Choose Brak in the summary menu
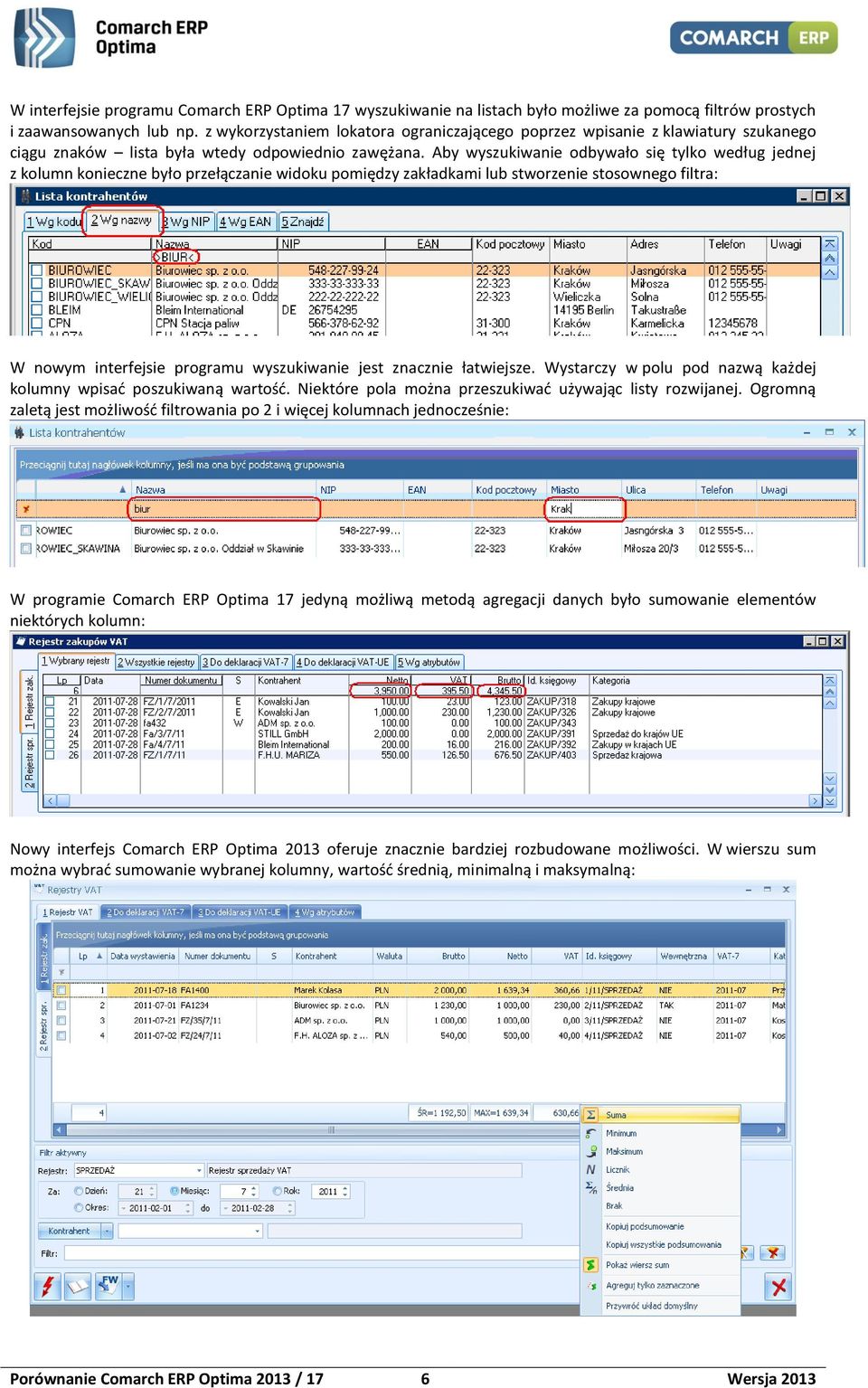The width and height of the screenshot is (868, 1388). 614,1205
